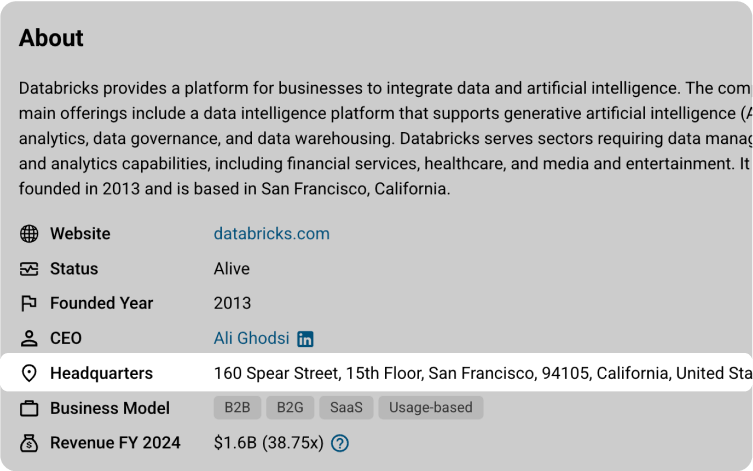This screenshot has width=753, height=471.
Task: Click the globe icon beside Website
Action: tap(29, 234)
